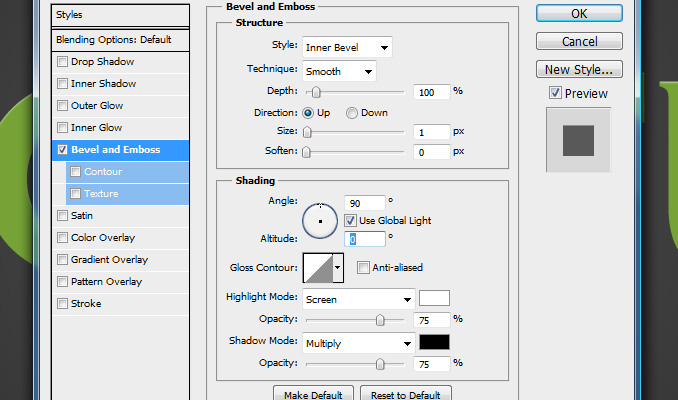The image size is (678, 400).
Task: Click the Cancel button
Action: [579, 42]
